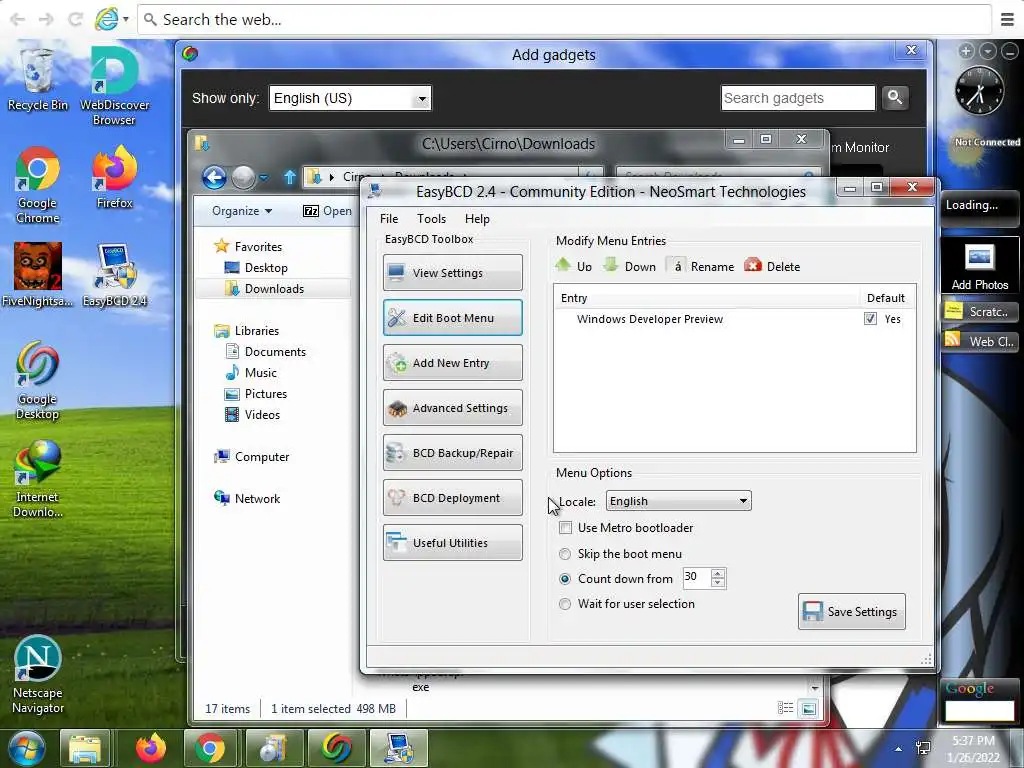Screen dimensions: 1024x768
Task: Open the Locale dropdown set to English
Action: (679, 501)
